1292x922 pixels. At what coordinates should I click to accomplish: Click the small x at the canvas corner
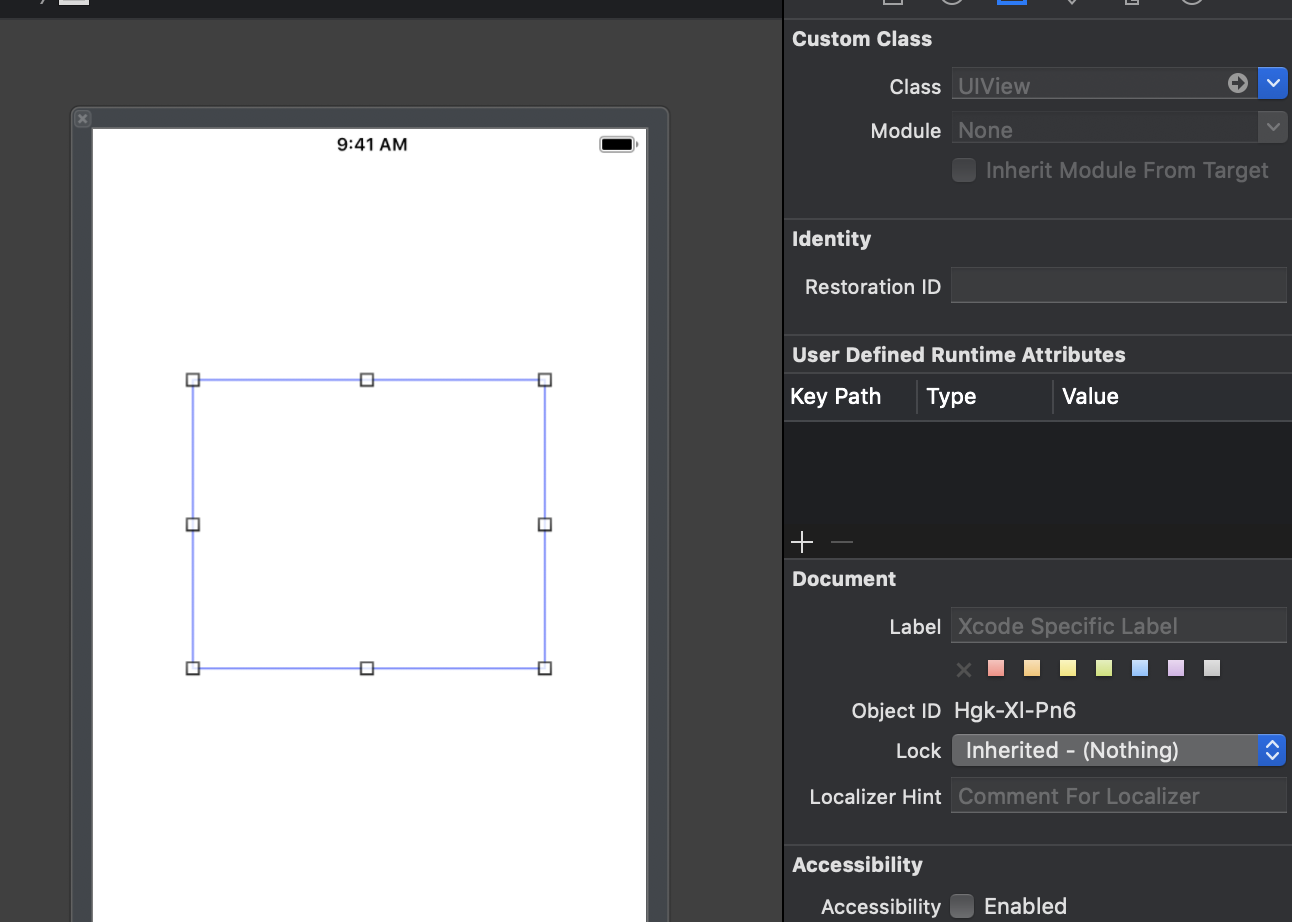click(x=83, y=119)
